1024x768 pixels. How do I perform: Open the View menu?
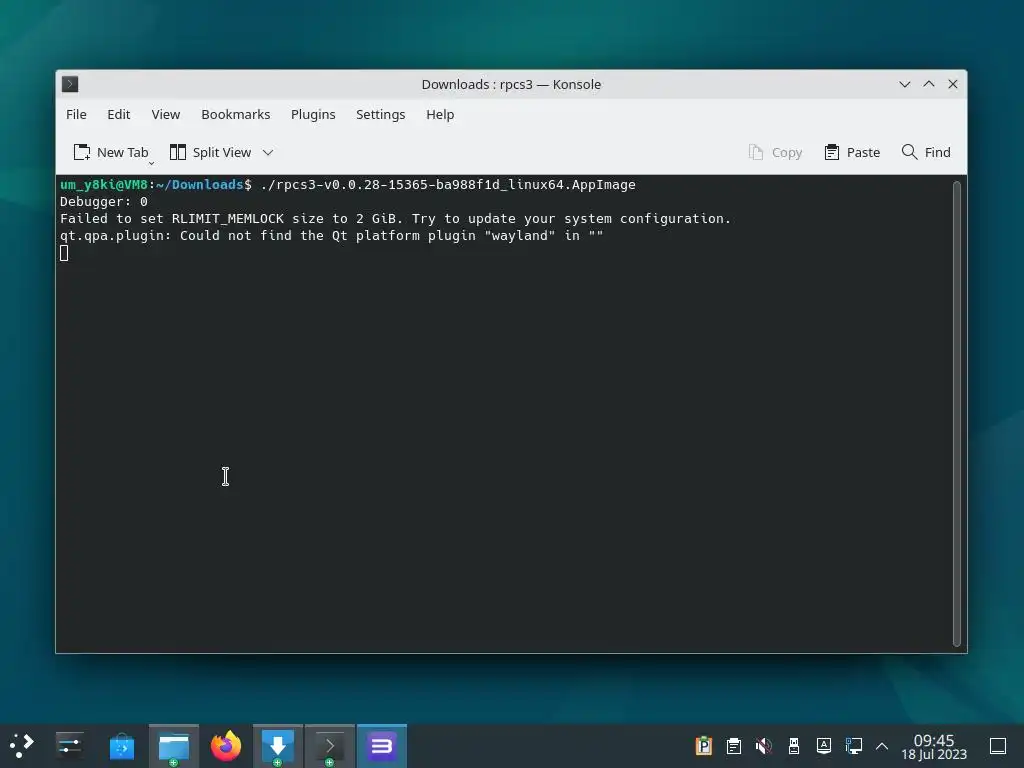coord(165,114)
